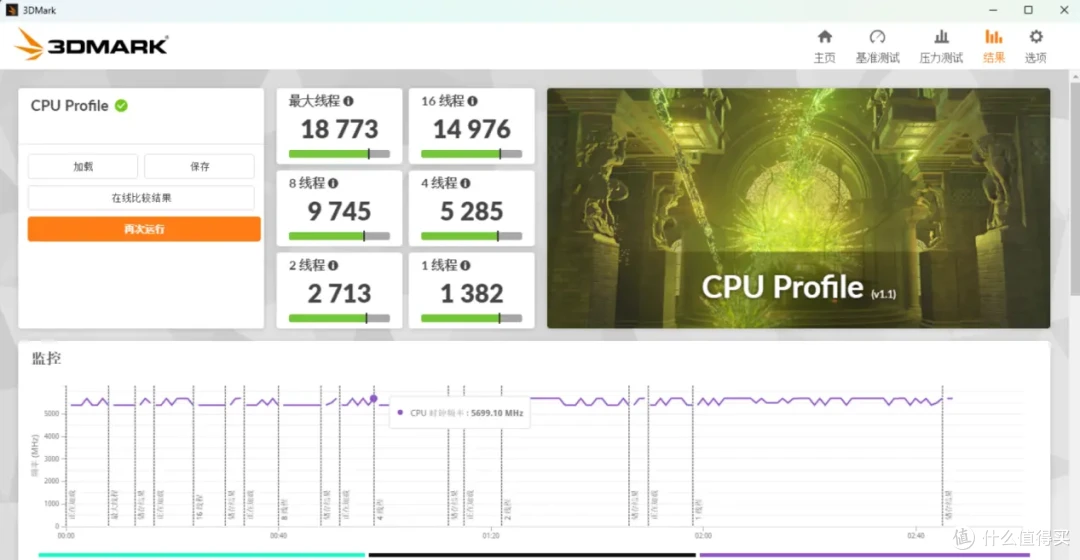1080x560 pixels.
Task: Click the 02:00 time label on graph axis
Action: tap(703, 535)
